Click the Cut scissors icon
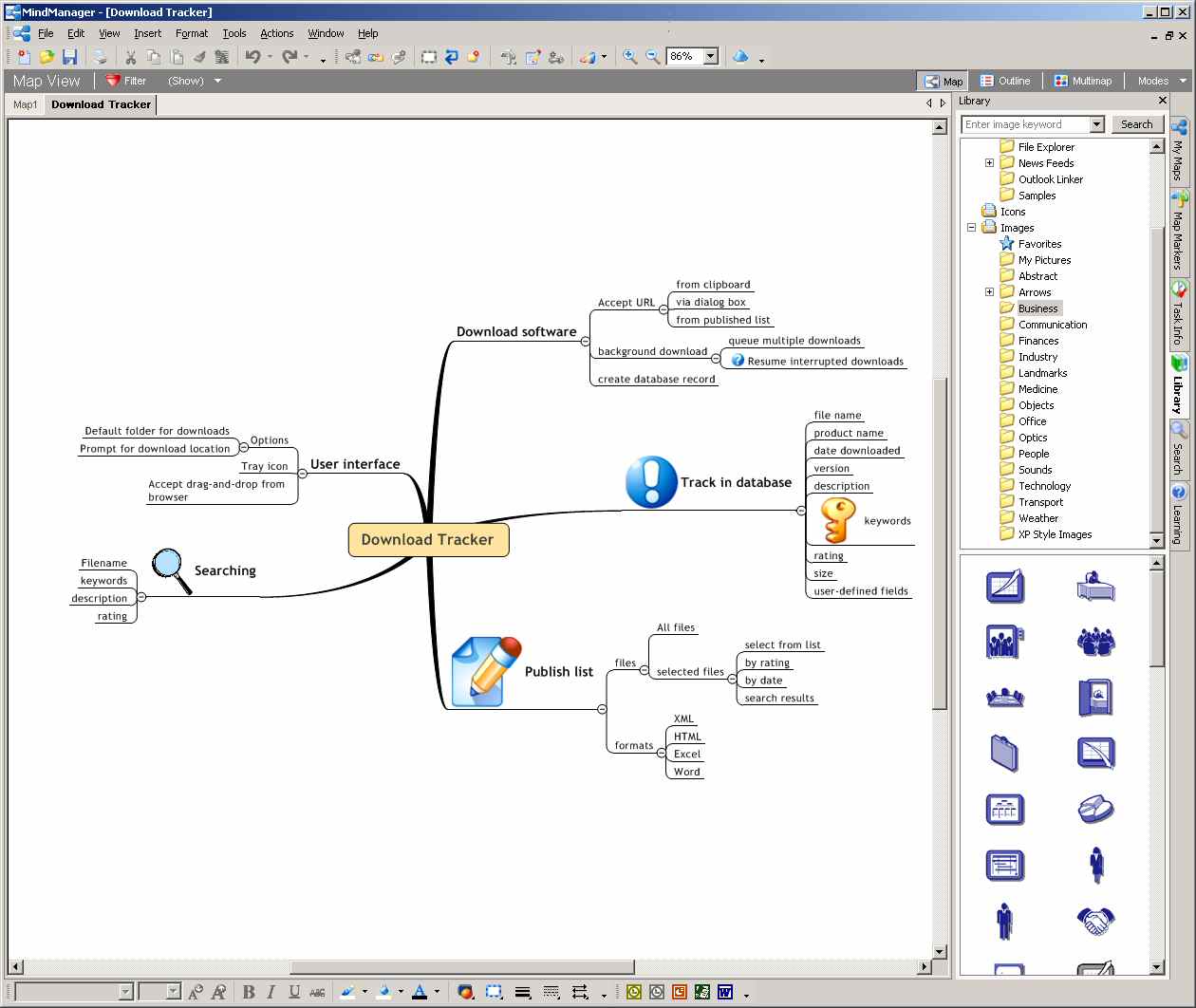This screenshot has height=1008, width=1196. tap(130, 56)
